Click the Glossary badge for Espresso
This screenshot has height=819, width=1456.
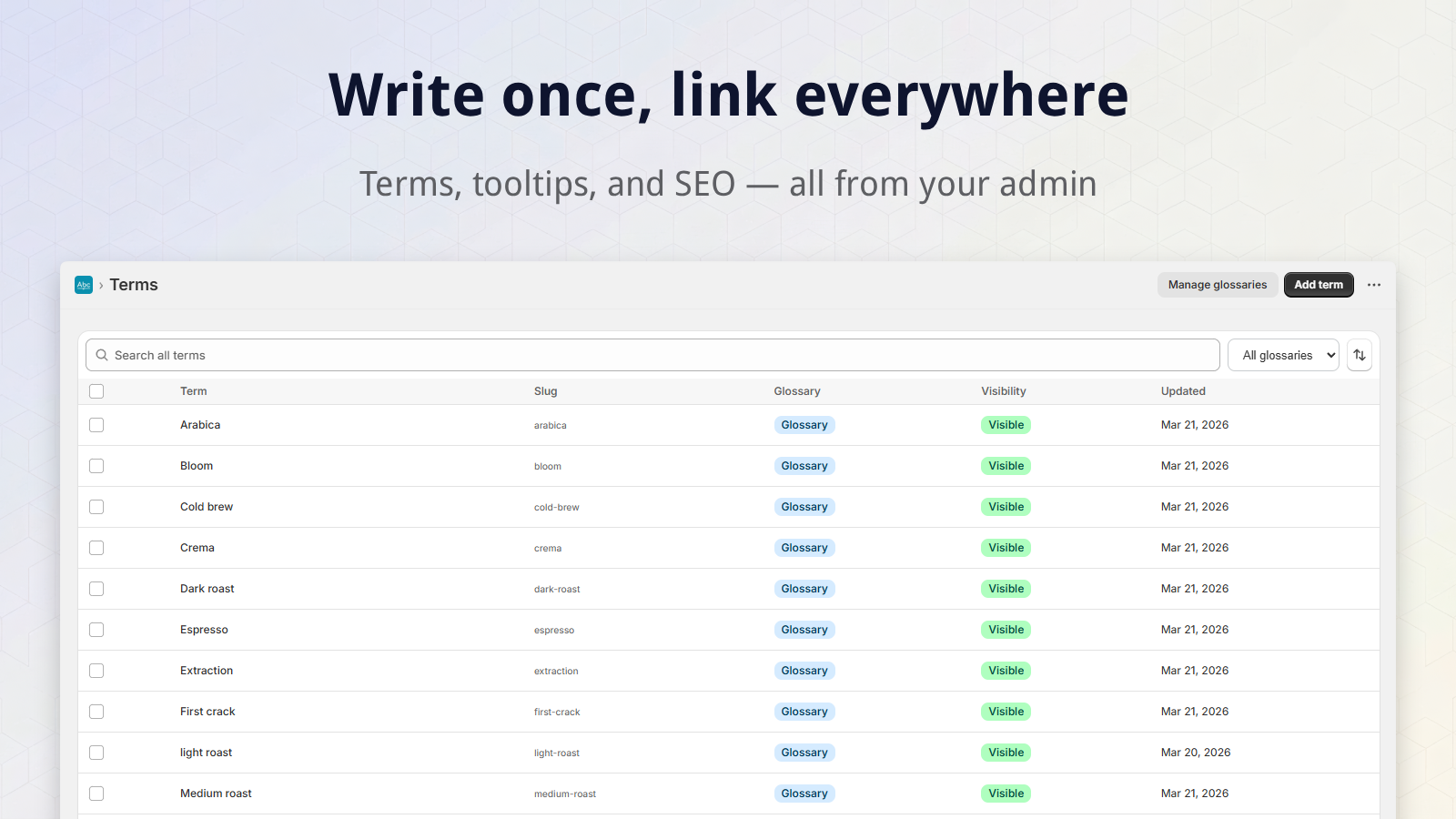tap(804, 630)
